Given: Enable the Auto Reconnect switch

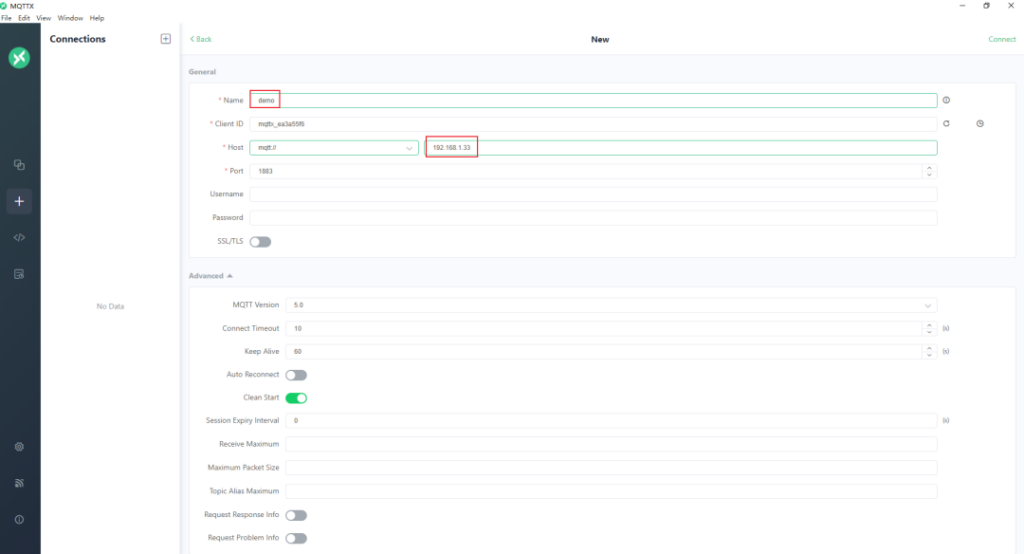Looking at the screenshot, I should [296, 375].
